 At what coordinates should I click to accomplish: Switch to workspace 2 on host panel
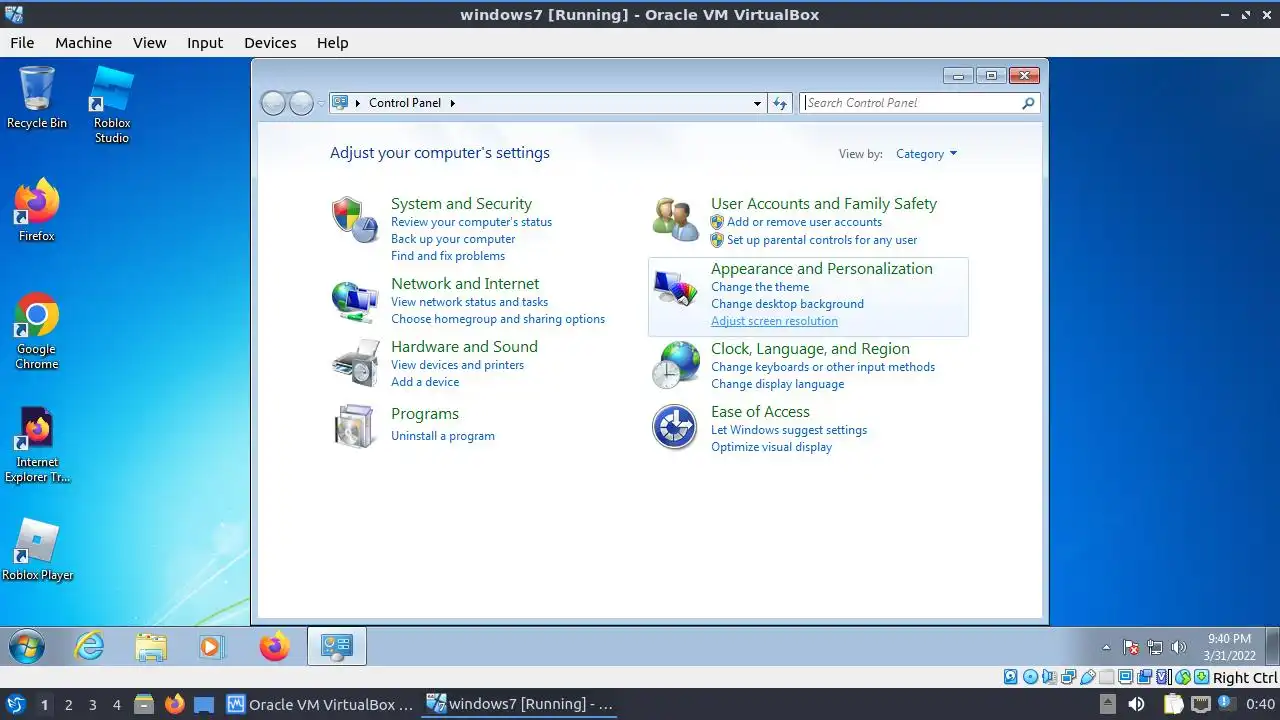(x=68, y=705)
